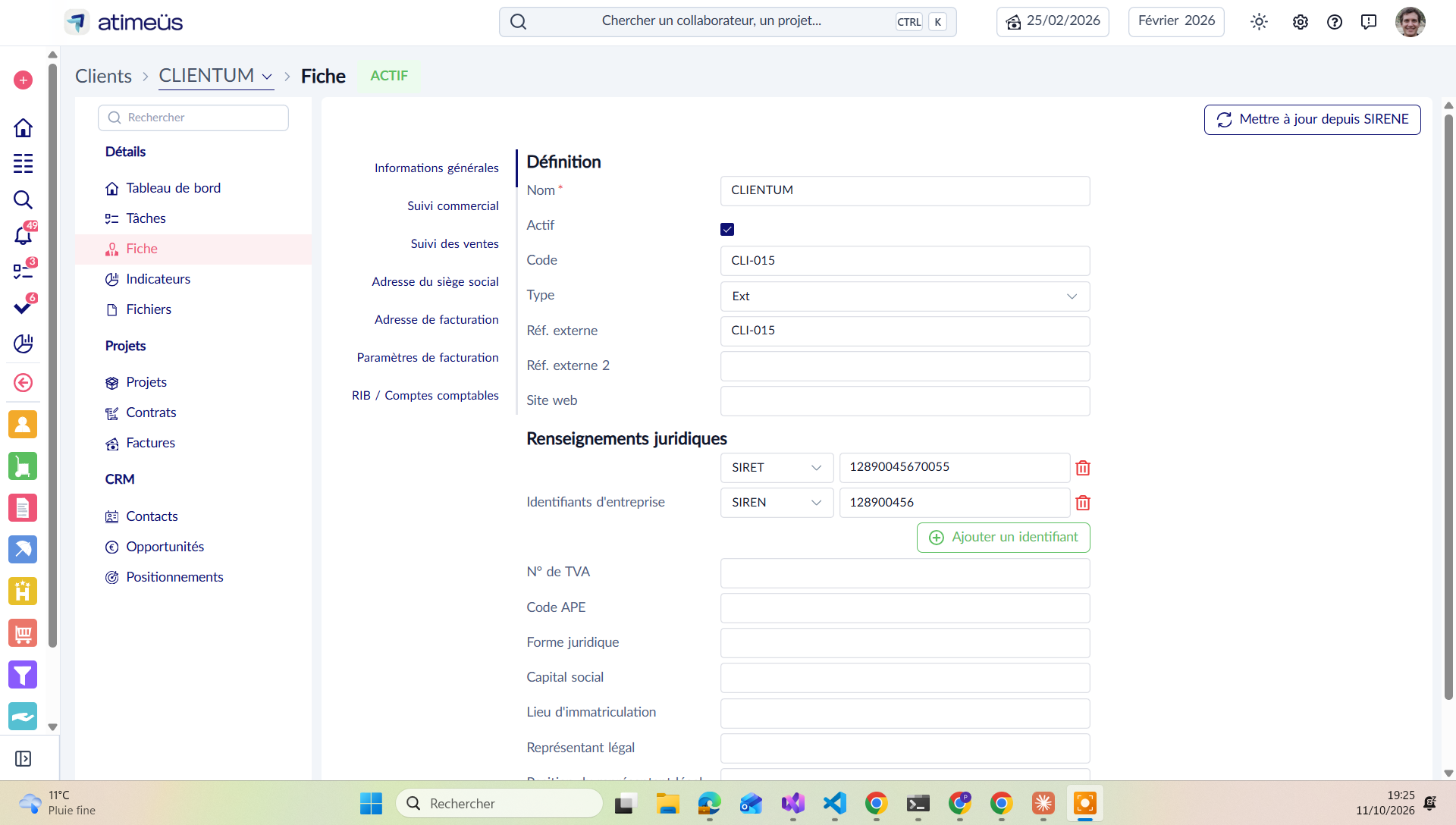The height and width of the screenshot is (825, 1456).
Task: Click the red plus add icon
Action: (x=23, y=80)
